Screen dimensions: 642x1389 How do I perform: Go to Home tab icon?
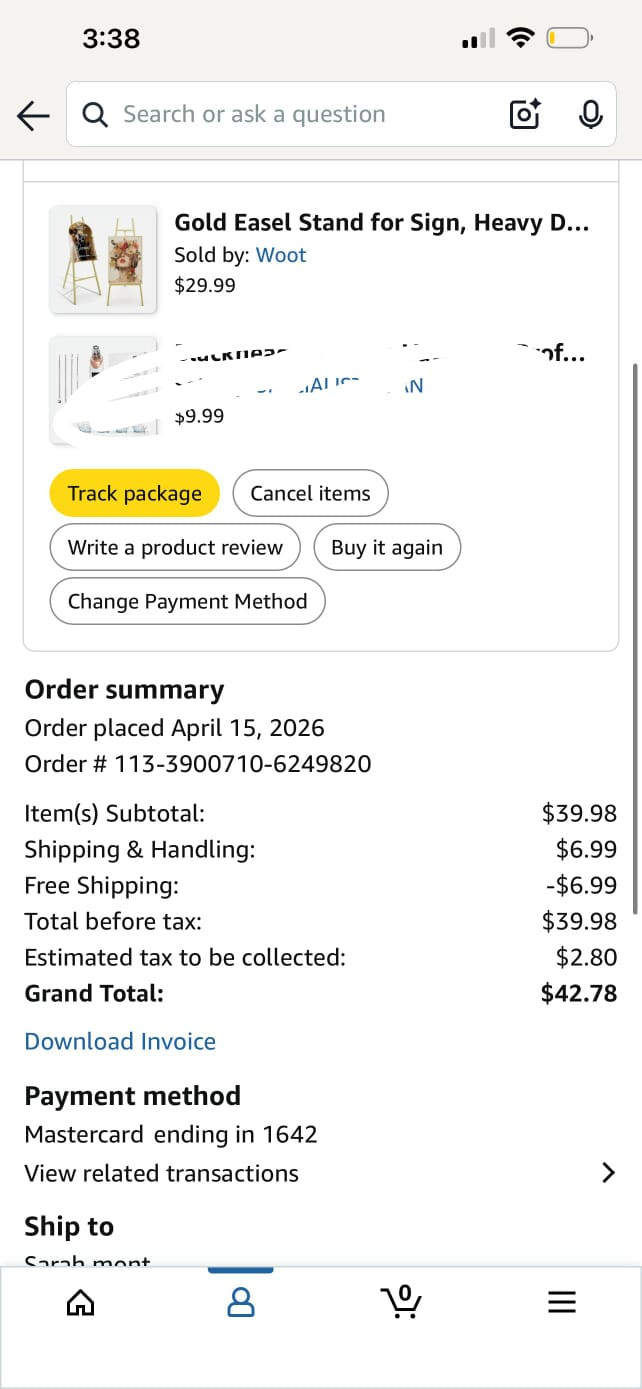tap(80, 1302)
